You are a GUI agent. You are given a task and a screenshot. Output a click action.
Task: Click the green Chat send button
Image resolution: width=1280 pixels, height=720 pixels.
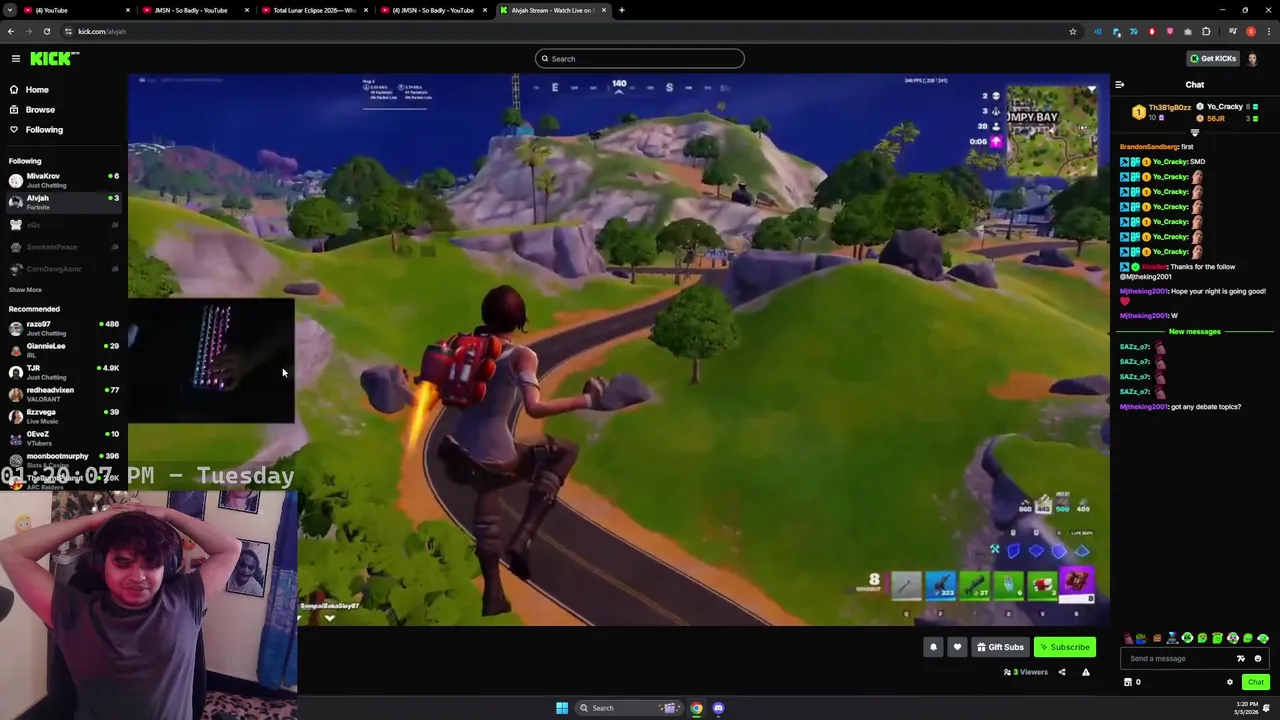[1256, 682]
